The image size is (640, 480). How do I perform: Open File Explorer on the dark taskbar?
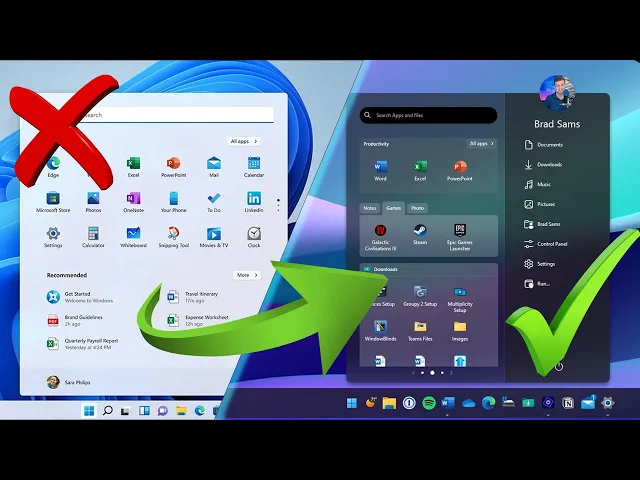(389, 403)
